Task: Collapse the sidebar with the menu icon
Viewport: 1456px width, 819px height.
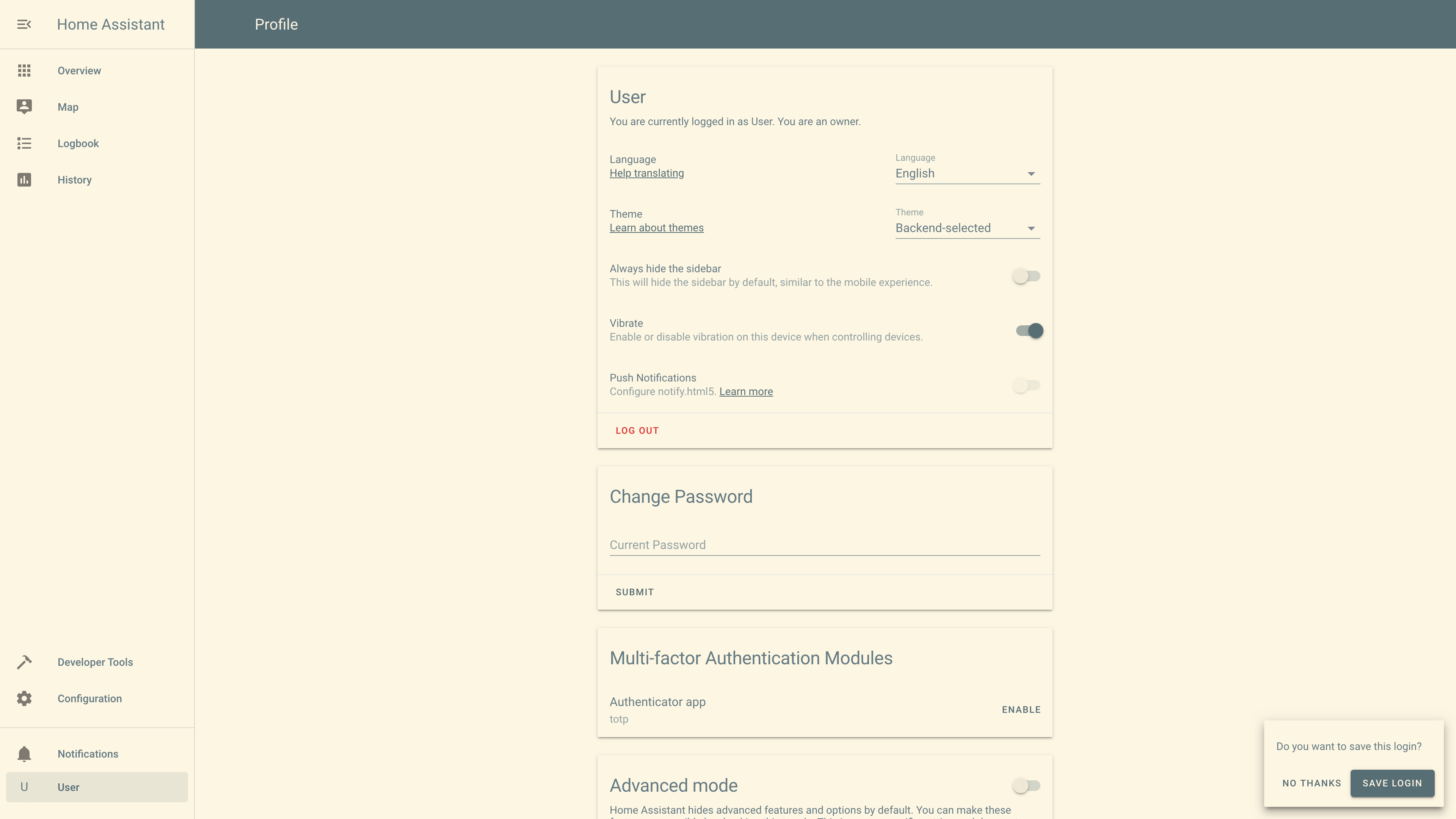Action: [x=24, y=24]
